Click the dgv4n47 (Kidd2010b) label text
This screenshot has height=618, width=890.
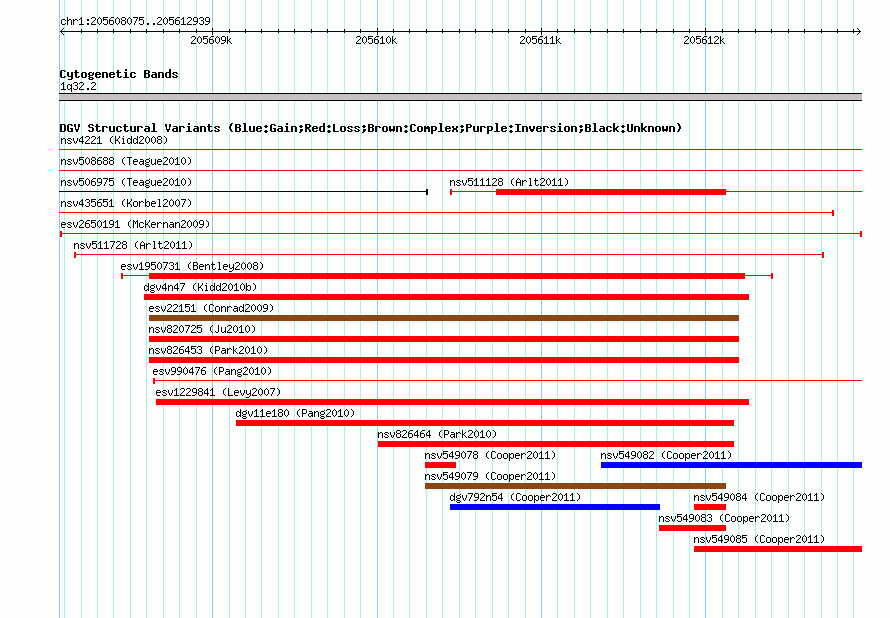click(x=200, y=287)
